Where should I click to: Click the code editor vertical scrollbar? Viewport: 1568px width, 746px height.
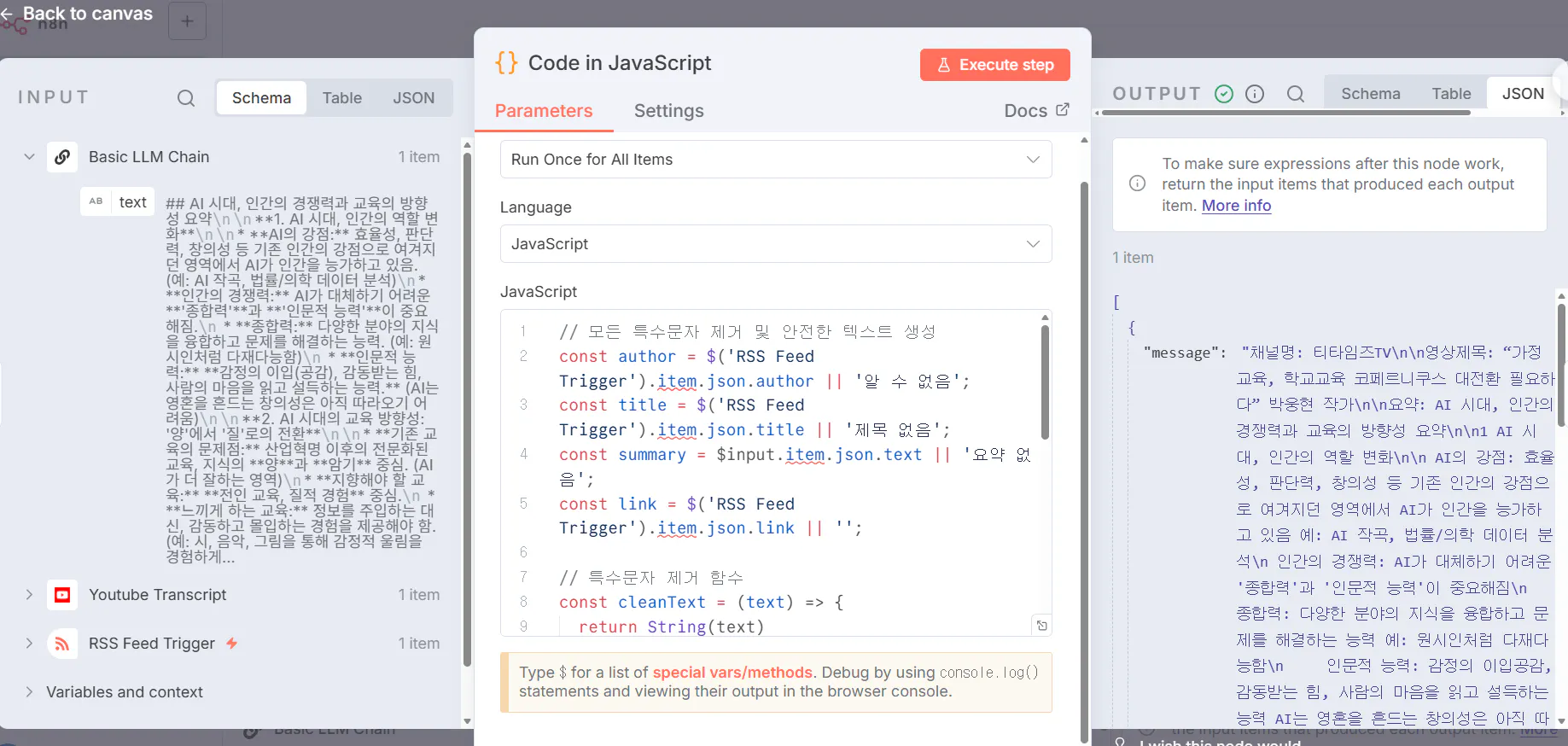[1045, 382]
